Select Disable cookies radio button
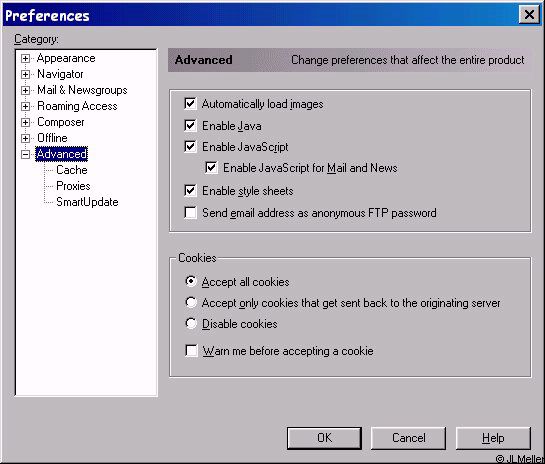 (191, 324)
